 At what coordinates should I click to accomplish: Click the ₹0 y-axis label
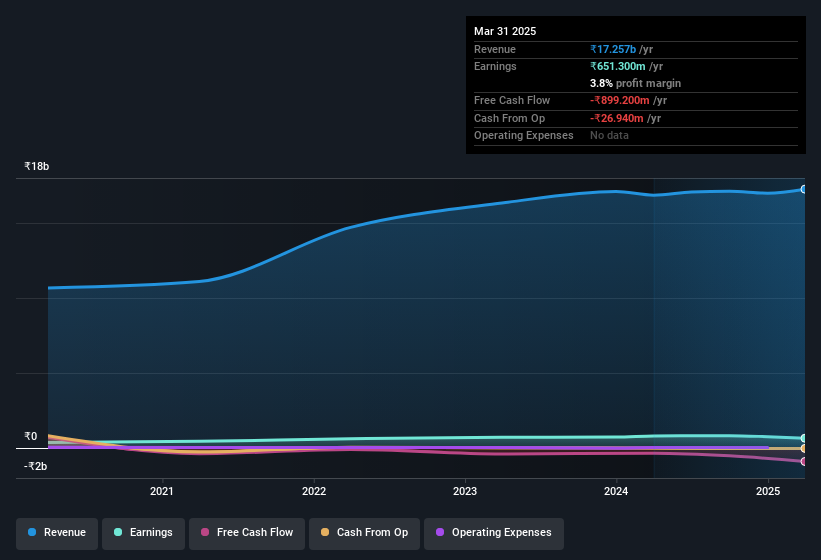pyautogui.click(x=30, y=436)
